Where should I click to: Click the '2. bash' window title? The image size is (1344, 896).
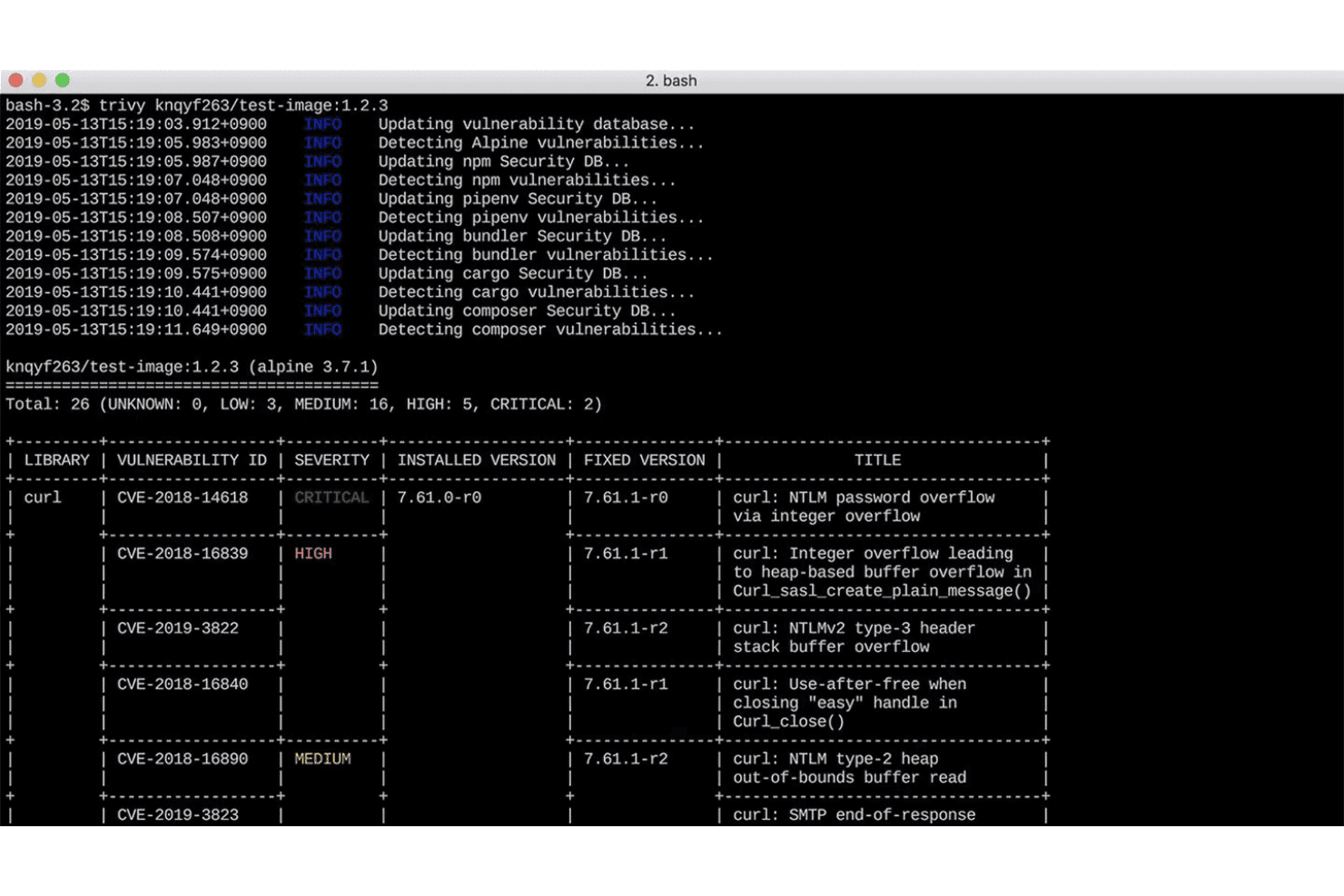point(671,81)
